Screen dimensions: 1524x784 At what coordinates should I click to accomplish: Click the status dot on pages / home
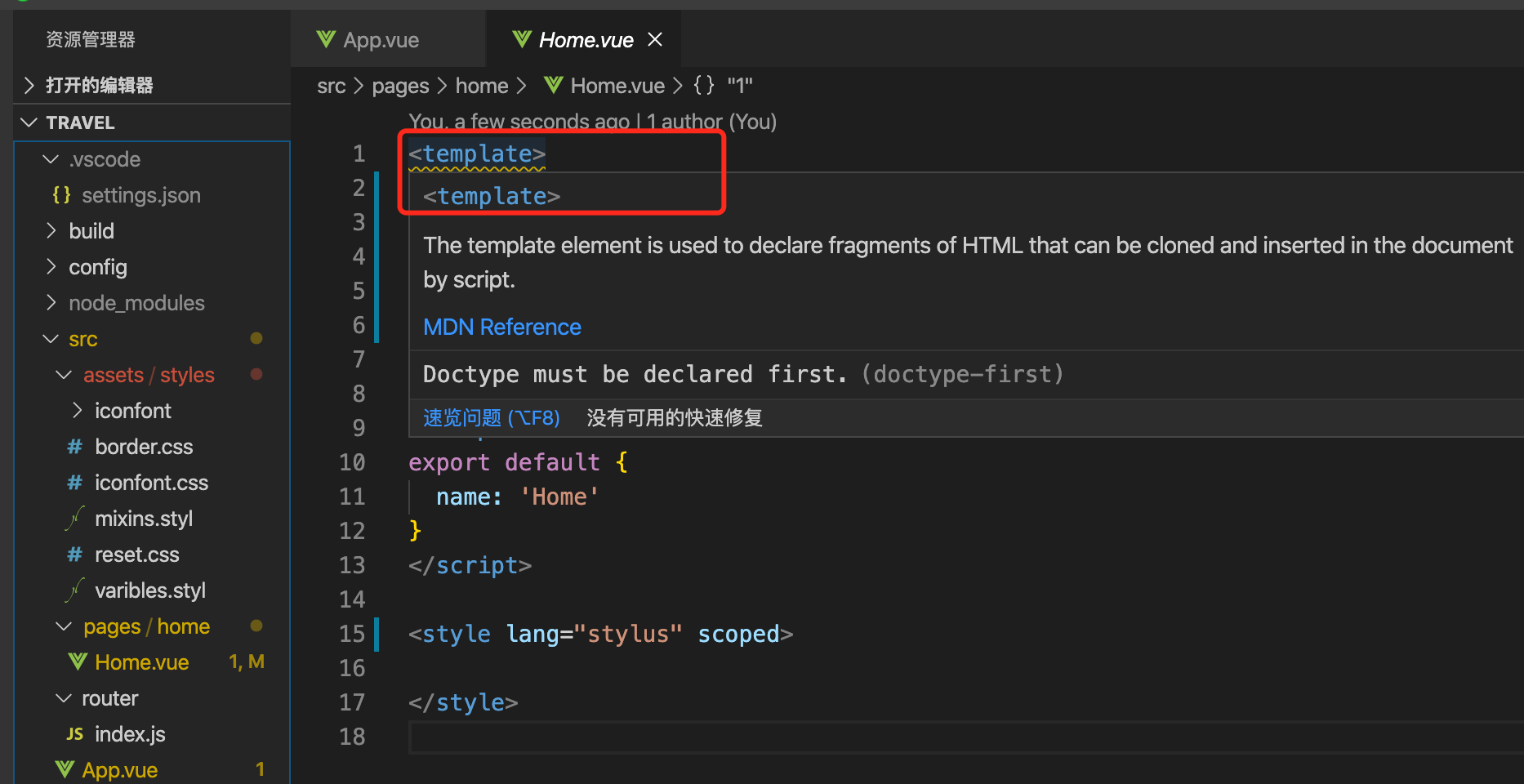click(256, 626)
